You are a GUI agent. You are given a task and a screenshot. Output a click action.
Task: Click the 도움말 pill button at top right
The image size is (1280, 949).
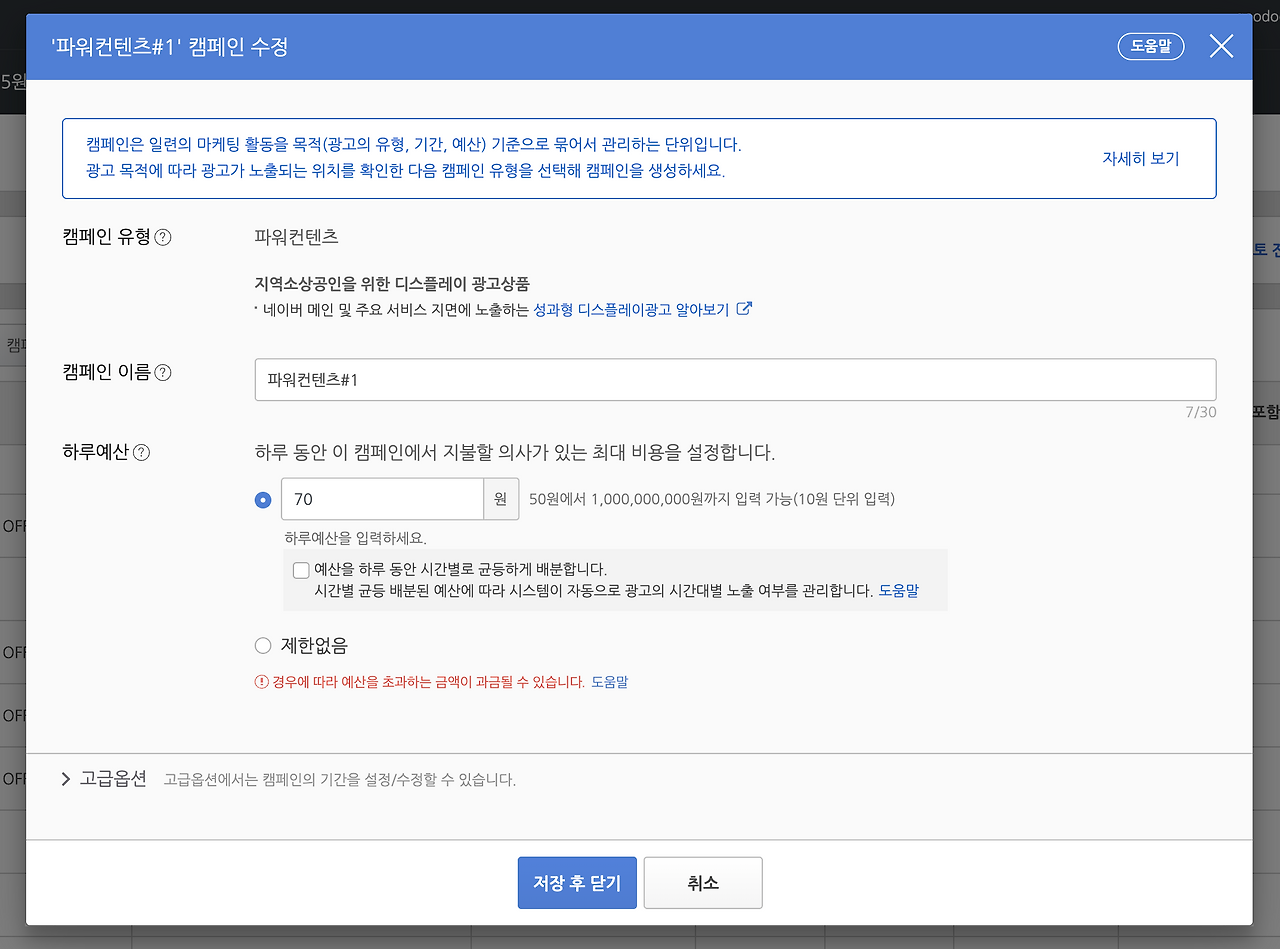[1150, 46]
